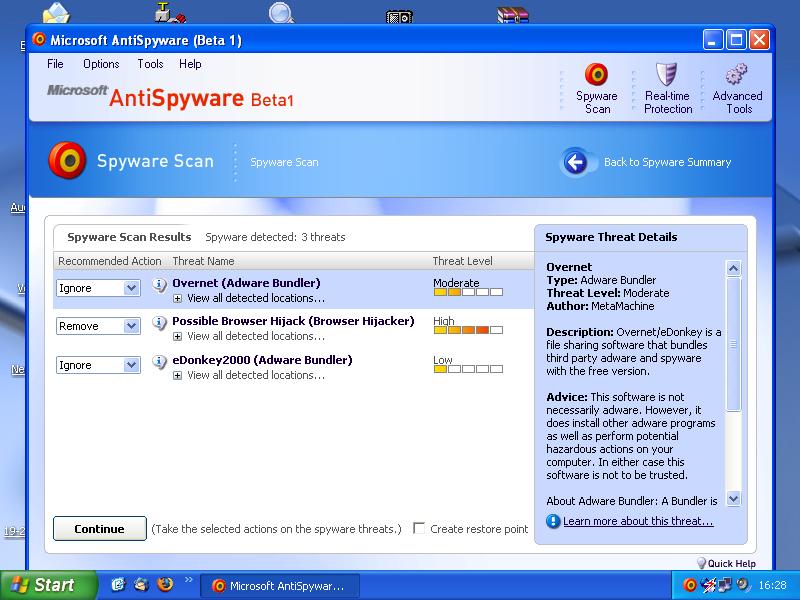Click the AntiSpyware icon in the title bar
The width and height of the screenshot is (800, 600).
point(39,39)
